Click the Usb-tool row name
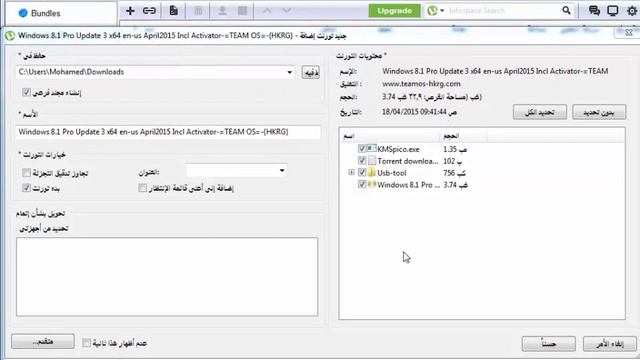 392,173
